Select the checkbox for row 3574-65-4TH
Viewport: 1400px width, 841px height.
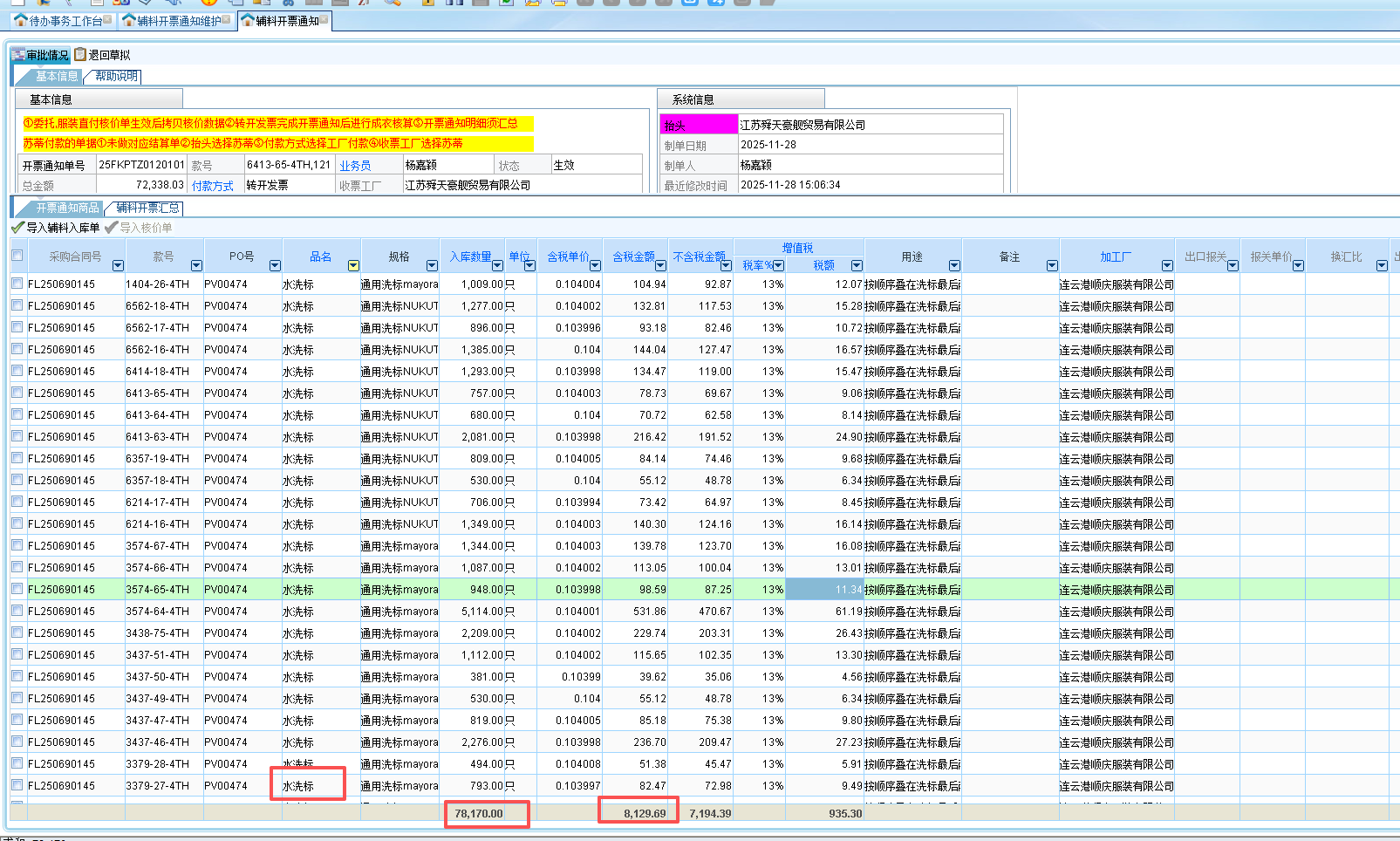coord(17,589)
